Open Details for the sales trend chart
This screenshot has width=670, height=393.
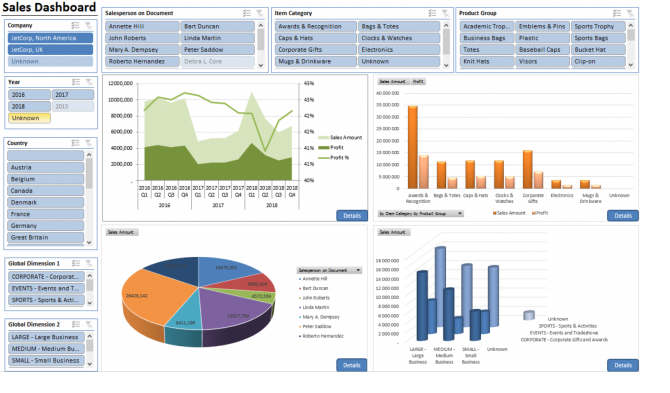pyautogui.click(x=352, y=216)
